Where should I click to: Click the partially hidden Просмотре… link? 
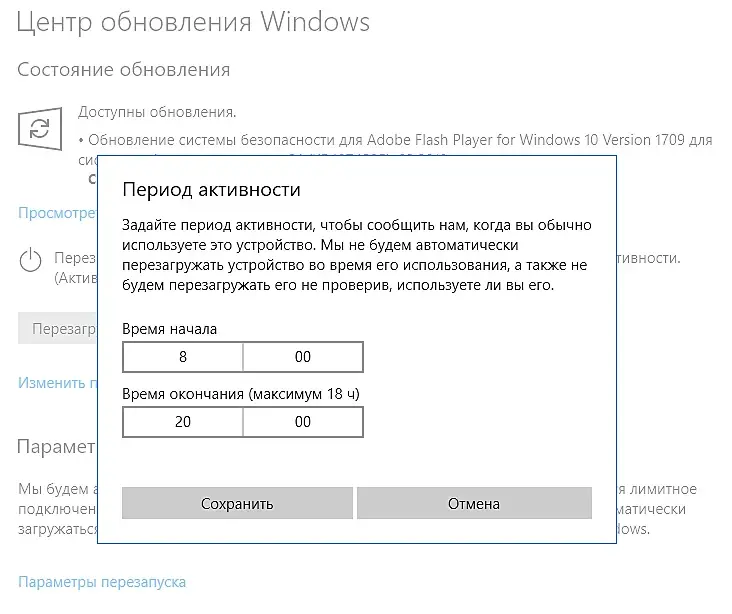click(57, 213)
